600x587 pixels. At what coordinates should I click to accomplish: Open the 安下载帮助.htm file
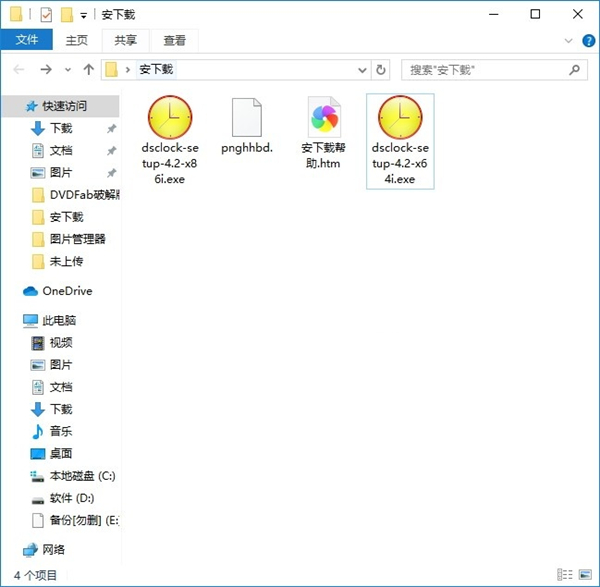324,118
